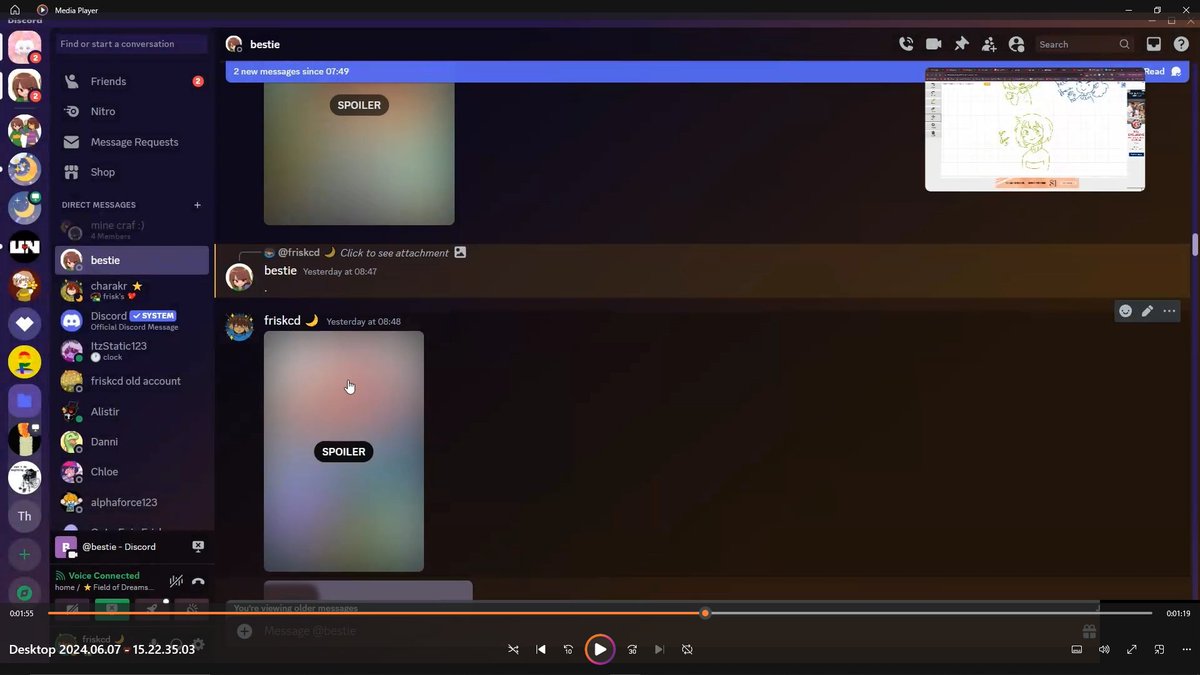Click Find or start a conversation box
The image size is (1200, 675).
[x=131, y=44]
